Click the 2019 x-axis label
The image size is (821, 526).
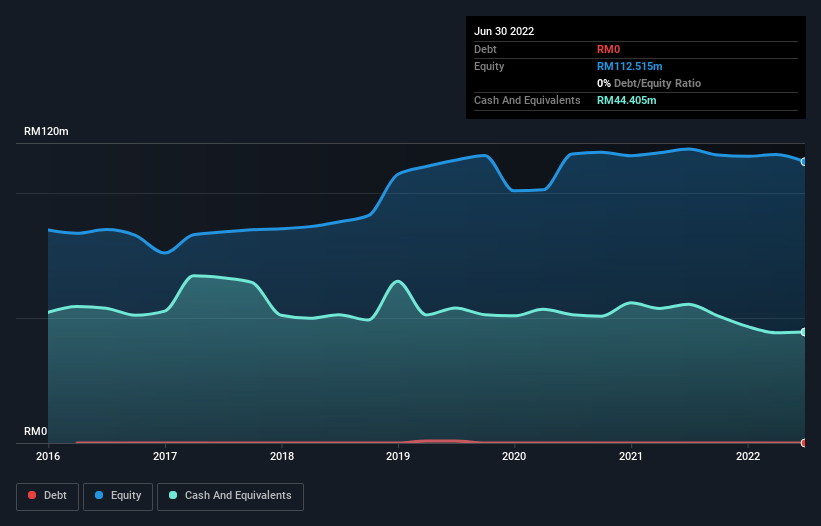tap(398, 456)
